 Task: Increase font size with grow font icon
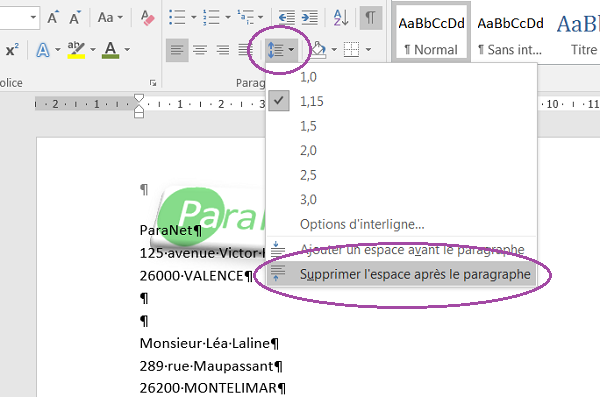tap(53, 18)
